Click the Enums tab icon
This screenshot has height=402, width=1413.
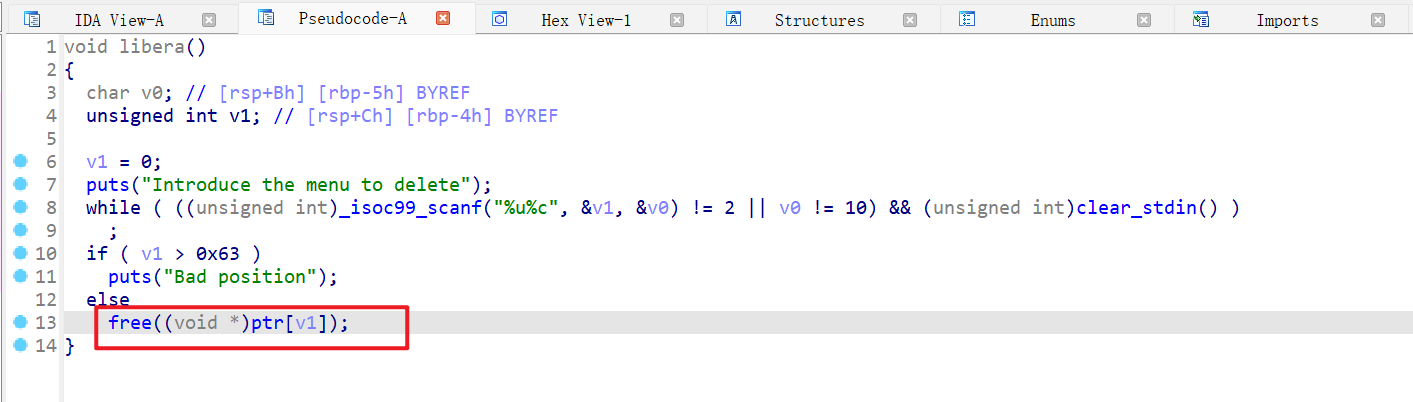click(967, 19)
